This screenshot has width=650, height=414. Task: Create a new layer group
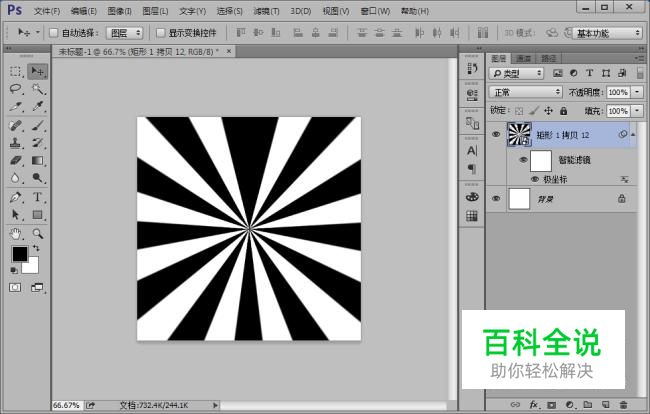click(x=587, y=404)
